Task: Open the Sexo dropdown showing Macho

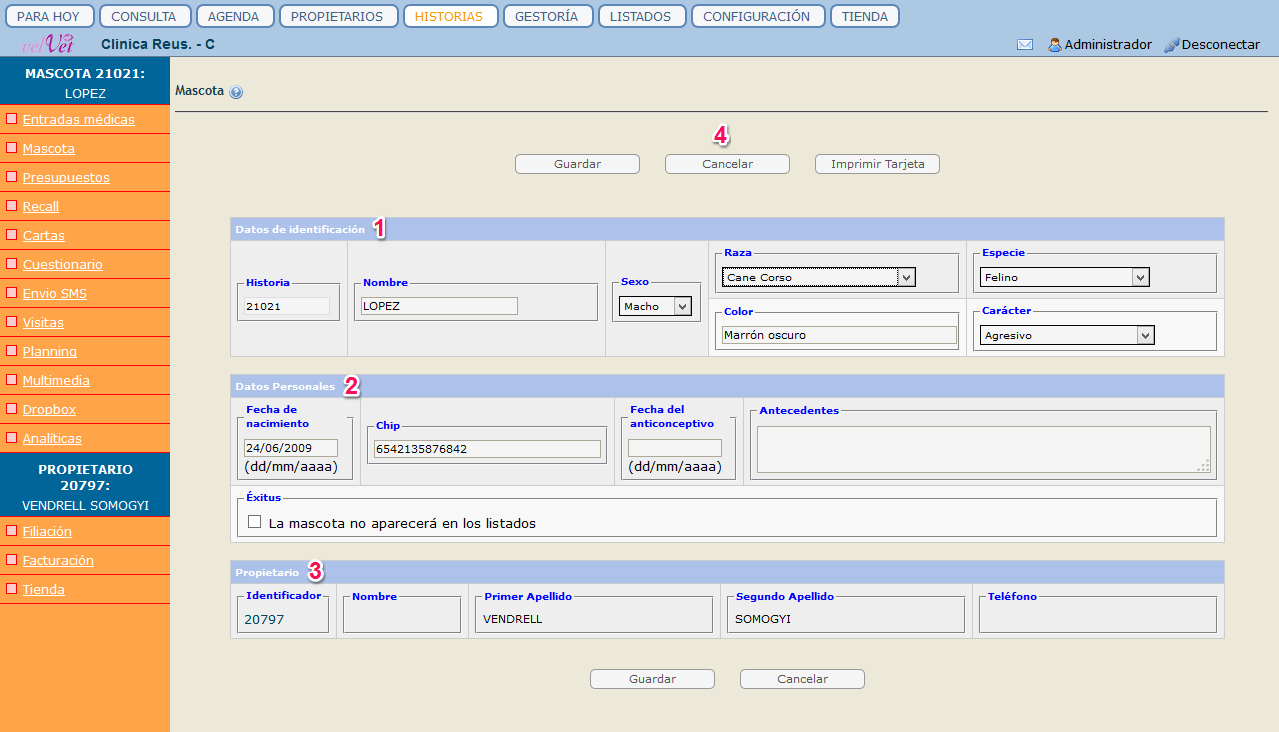Action: 655,307
